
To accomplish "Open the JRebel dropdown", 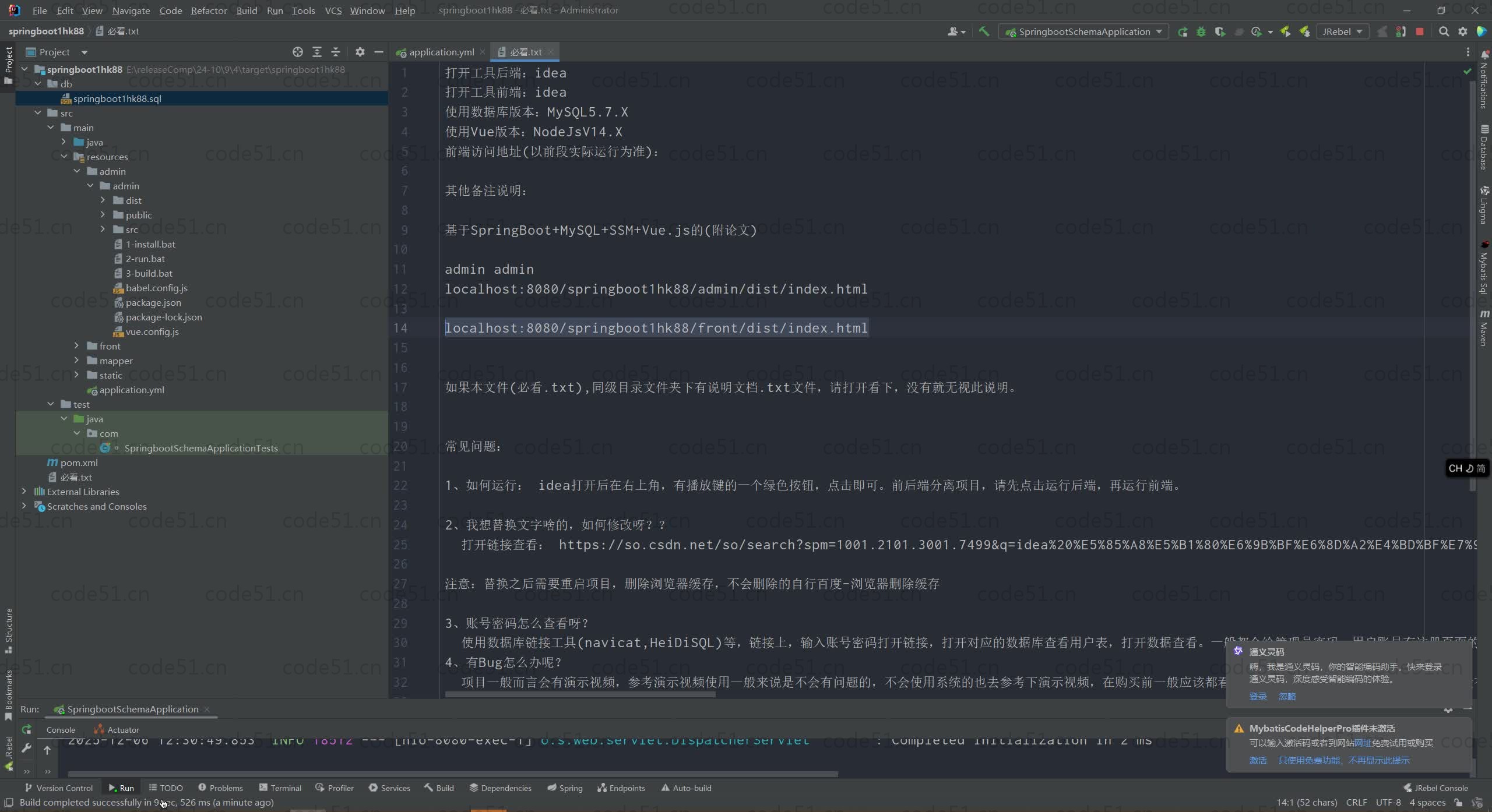I will 1342,32.
